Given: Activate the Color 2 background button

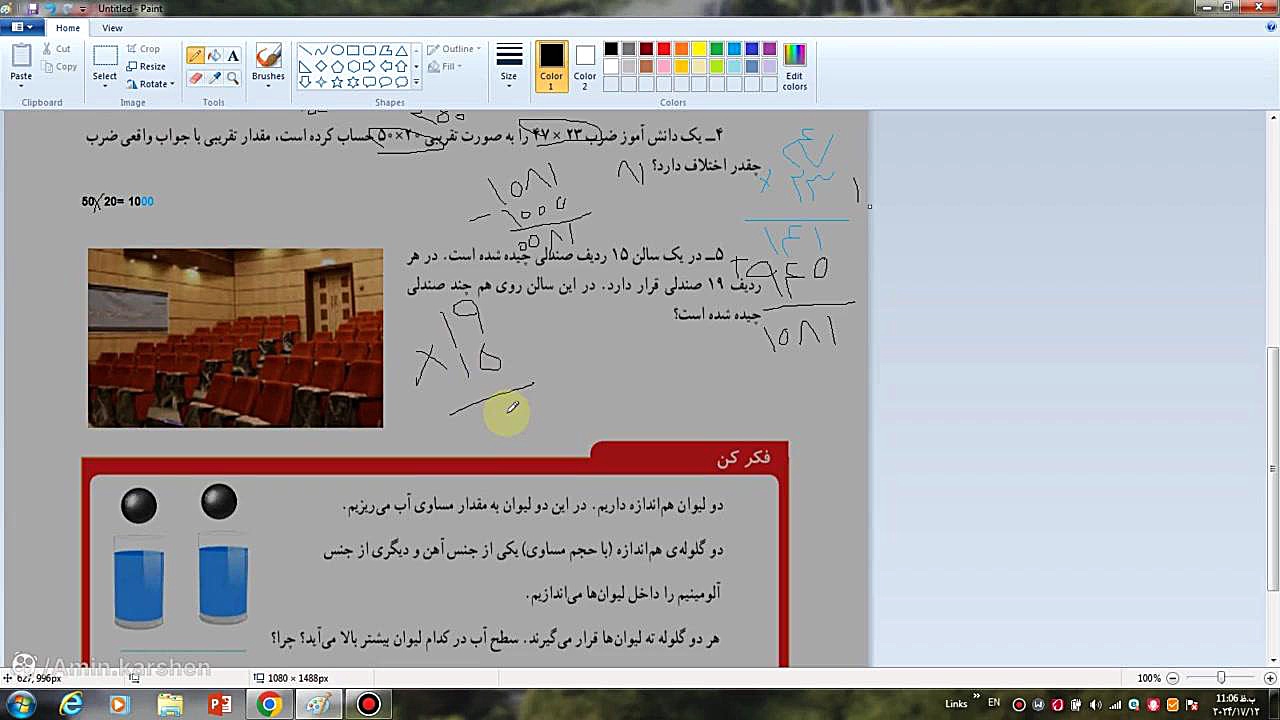Looking at the screenshot, I should 585,67.
